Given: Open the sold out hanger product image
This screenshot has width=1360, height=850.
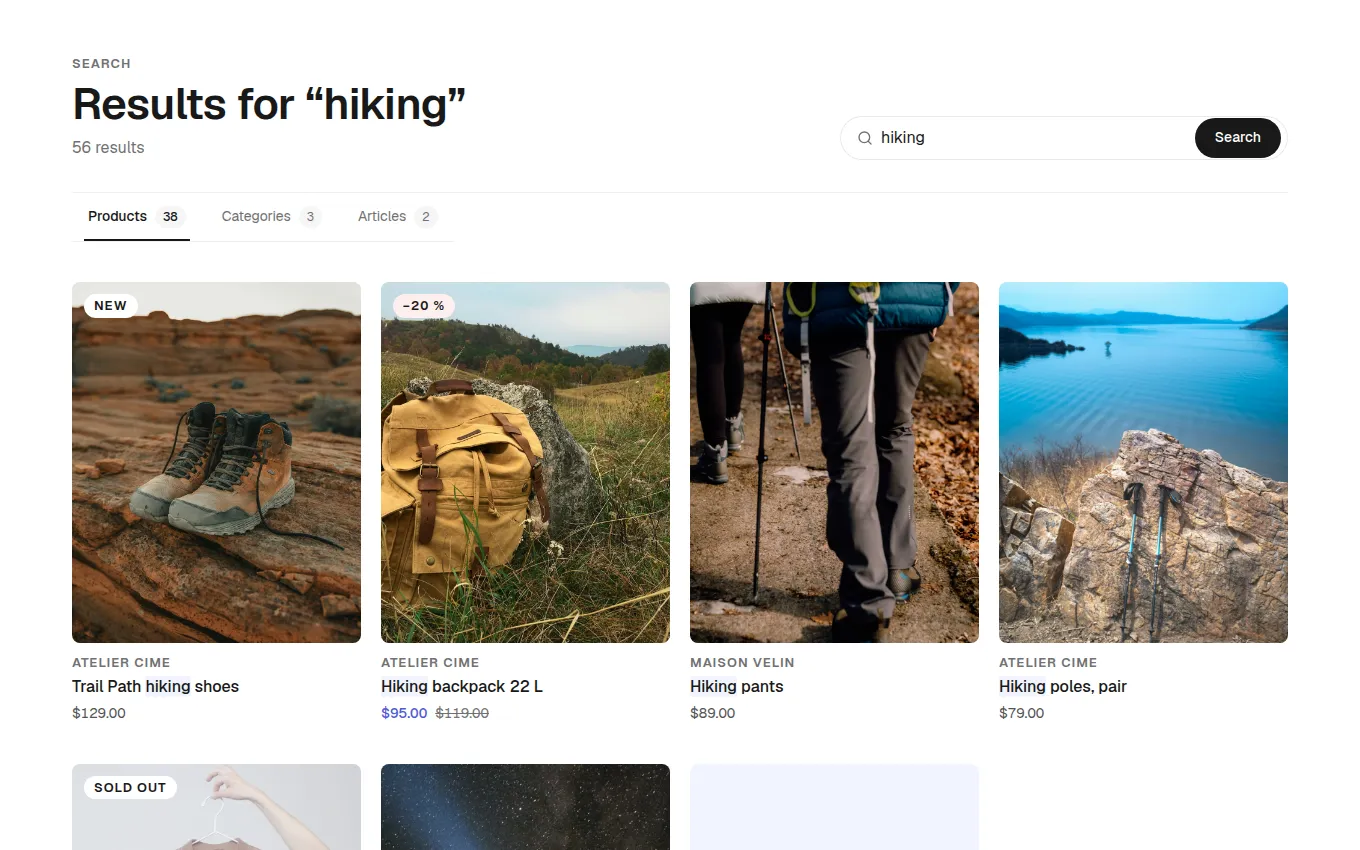Looking at the screenshot, I should point(216,807).
